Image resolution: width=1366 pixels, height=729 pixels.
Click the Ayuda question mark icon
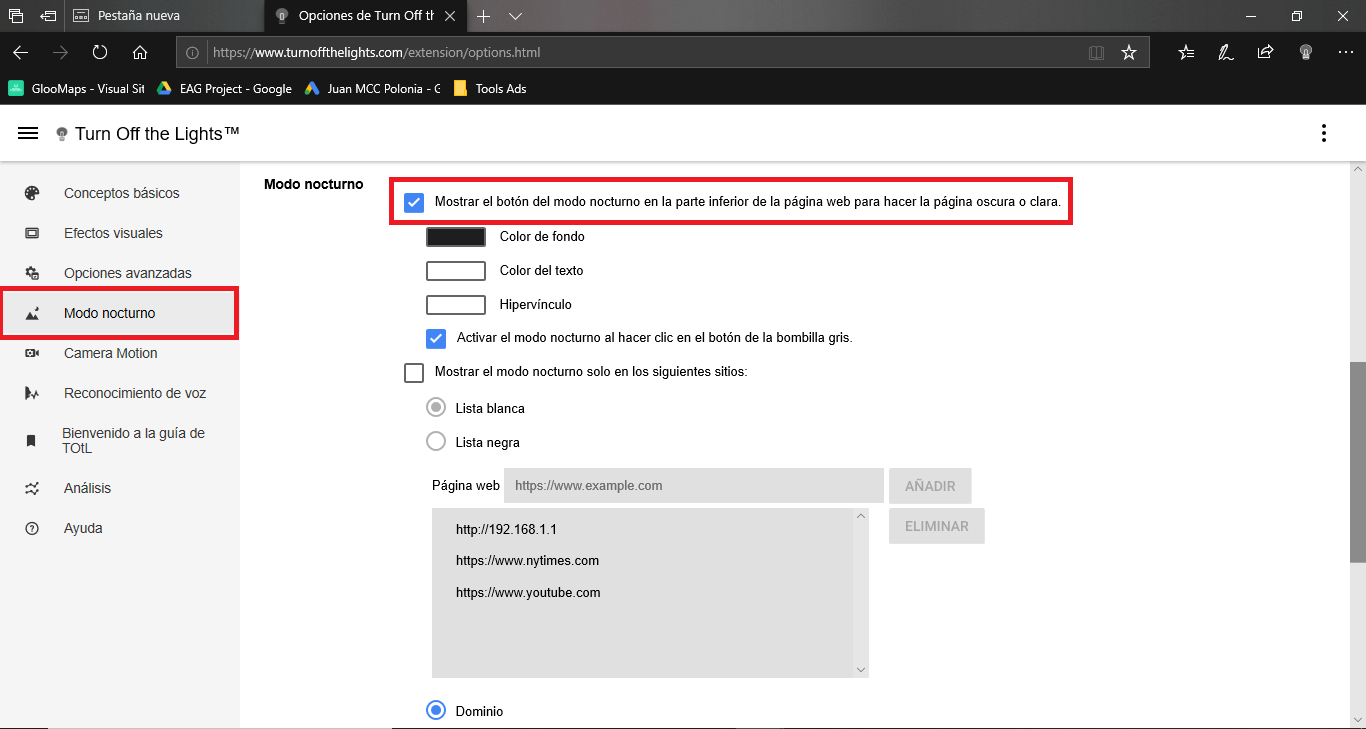tap(32, 528)
